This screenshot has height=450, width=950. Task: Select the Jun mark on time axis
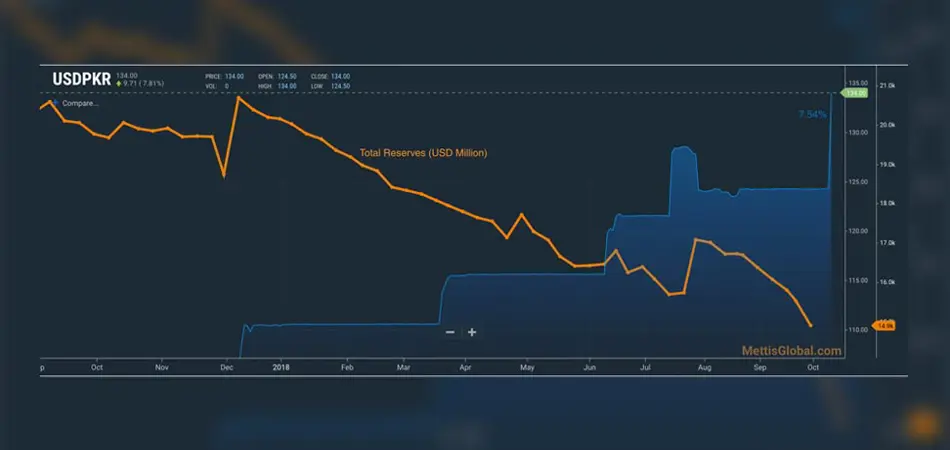tap(589, 367)
